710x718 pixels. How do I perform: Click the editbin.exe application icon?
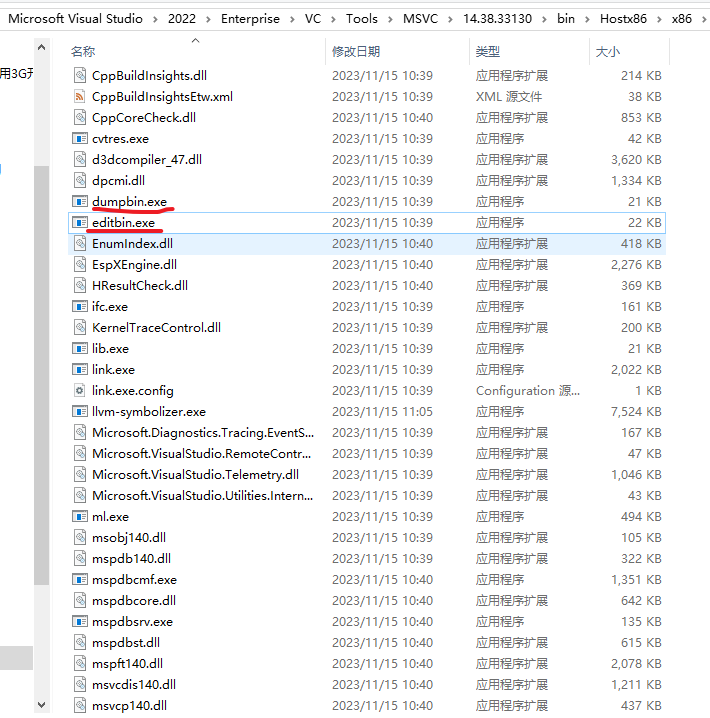point(80,223)
